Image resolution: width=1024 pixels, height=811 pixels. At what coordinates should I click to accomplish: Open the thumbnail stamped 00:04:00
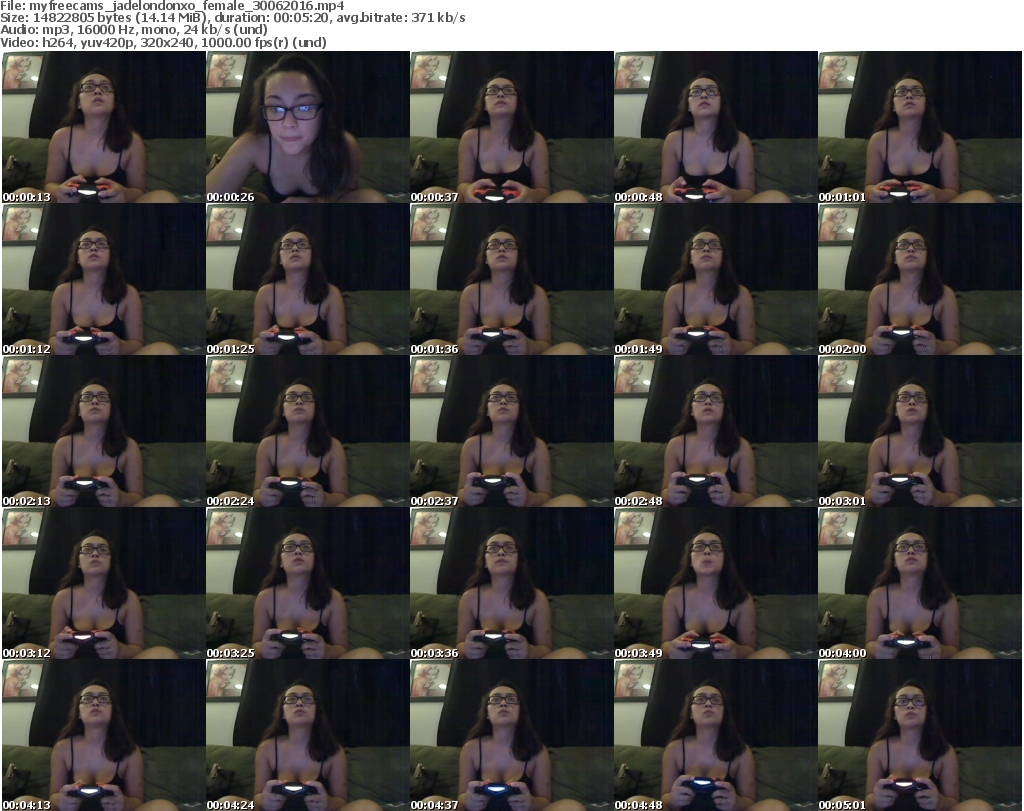tap(920, 584)
